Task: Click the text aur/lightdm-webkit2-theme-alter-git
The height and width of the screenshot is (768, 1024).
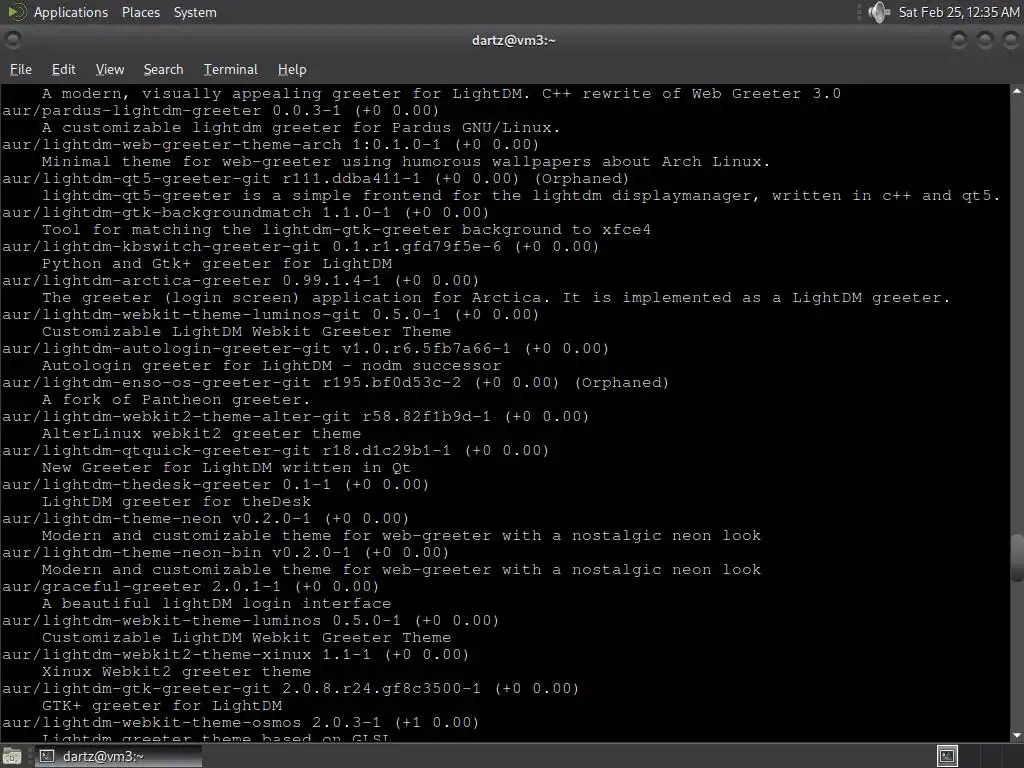Action: [176, 416]
